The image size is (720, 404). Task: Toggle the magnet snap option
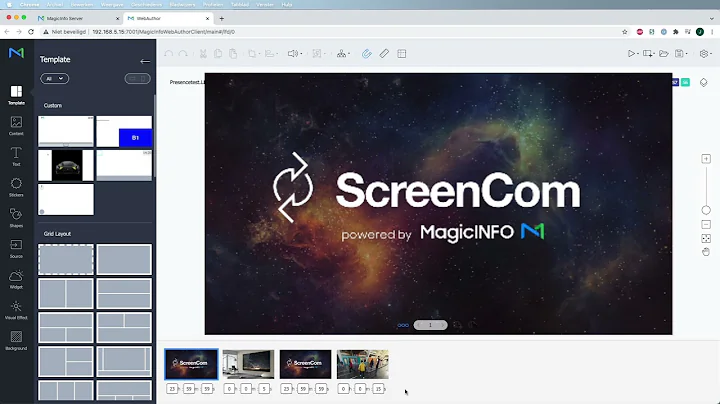(x=366, y=54)
